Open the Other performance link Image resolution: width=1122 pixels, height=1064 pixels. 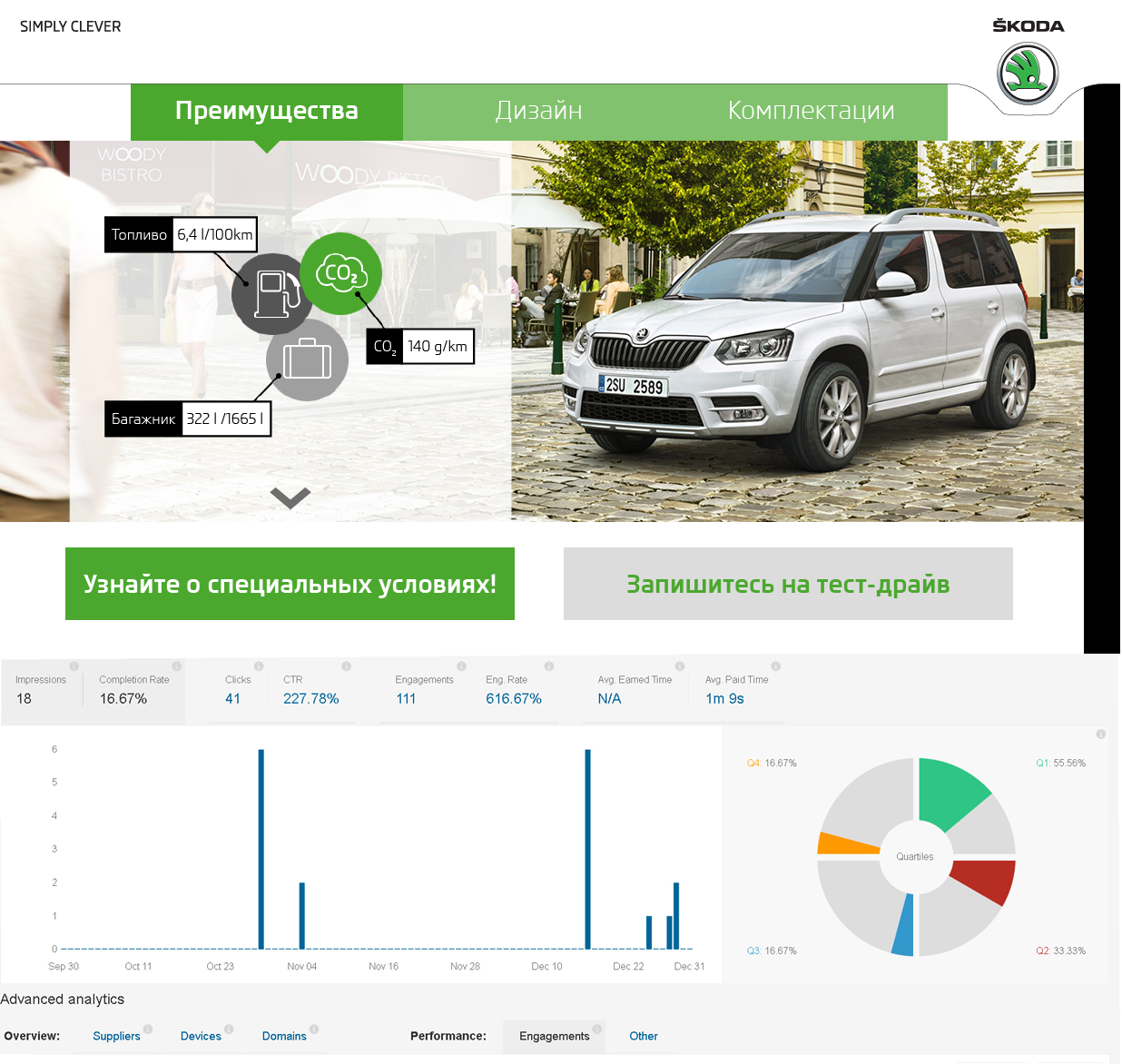click(x=644, y=1037)
